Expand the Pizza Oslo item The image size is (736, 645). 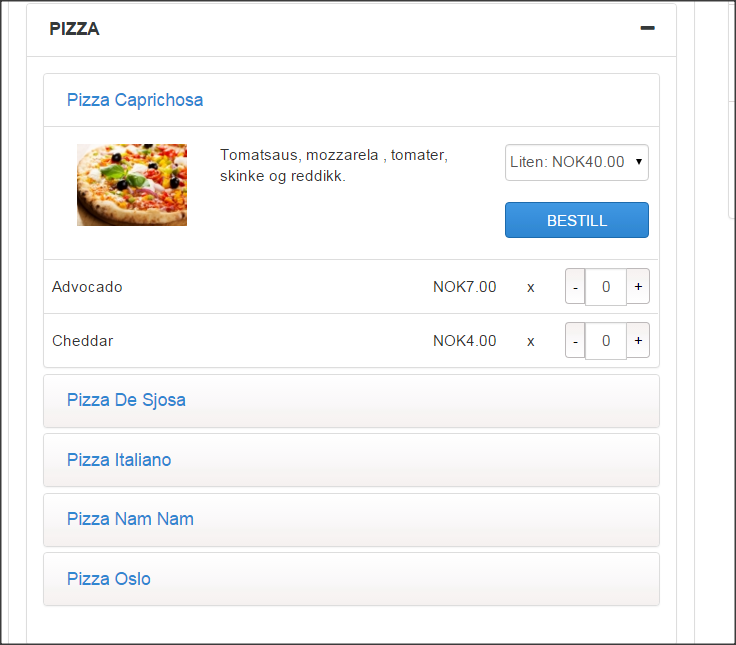[x=108, y=579]
